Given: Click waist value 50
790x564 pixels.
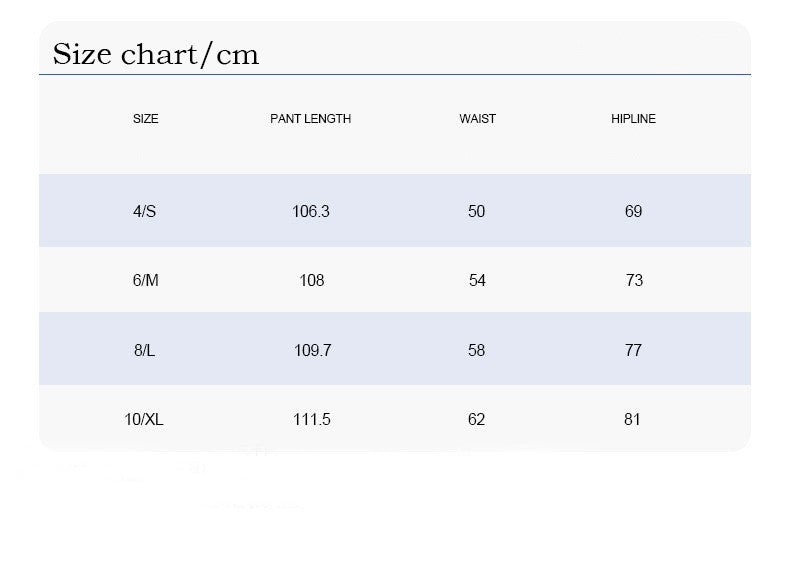Looking at the screenshot, I should (x=477, y=211).
